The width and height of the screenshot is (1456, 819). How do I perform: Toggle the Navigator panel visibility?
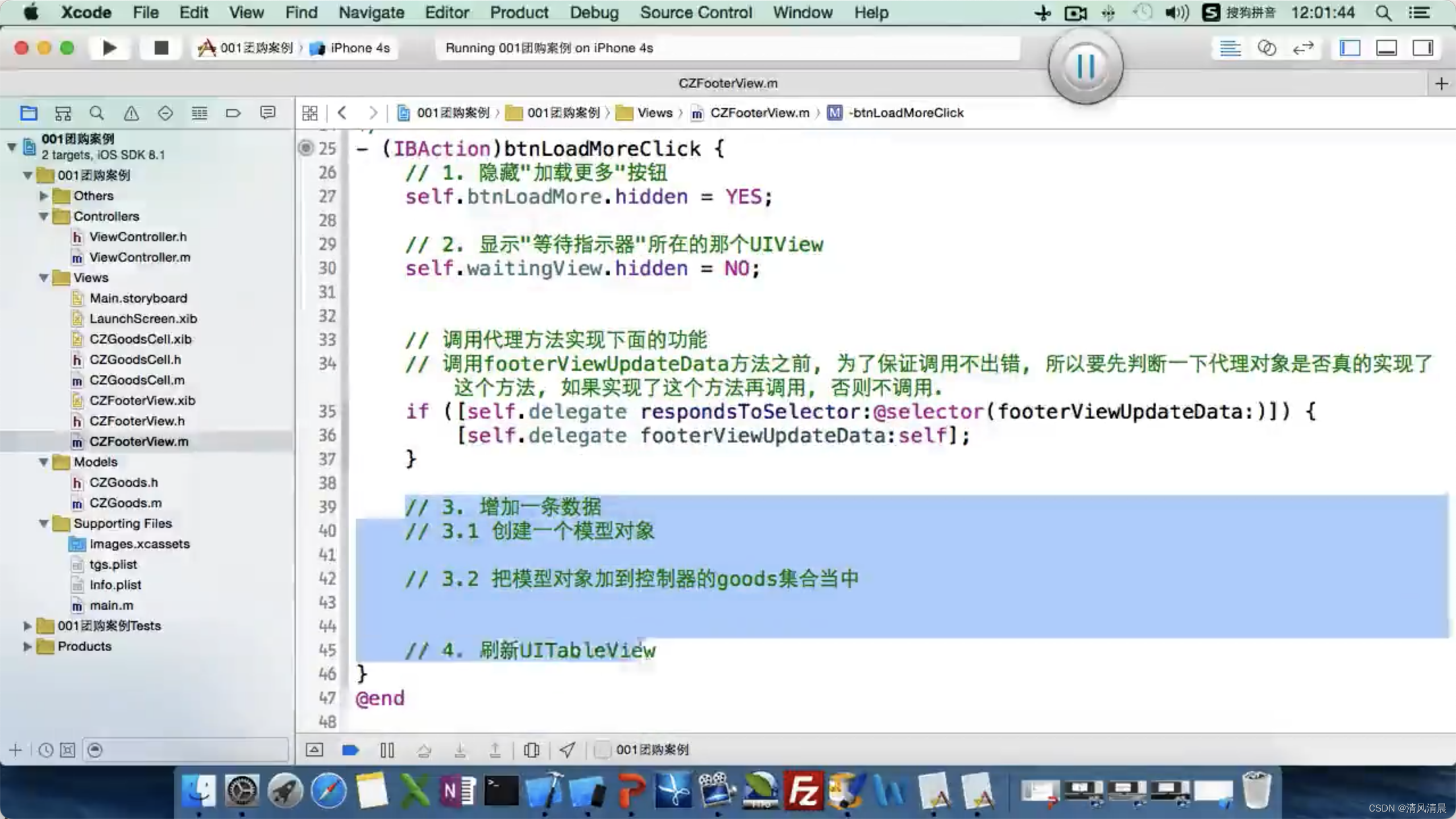1350,48
